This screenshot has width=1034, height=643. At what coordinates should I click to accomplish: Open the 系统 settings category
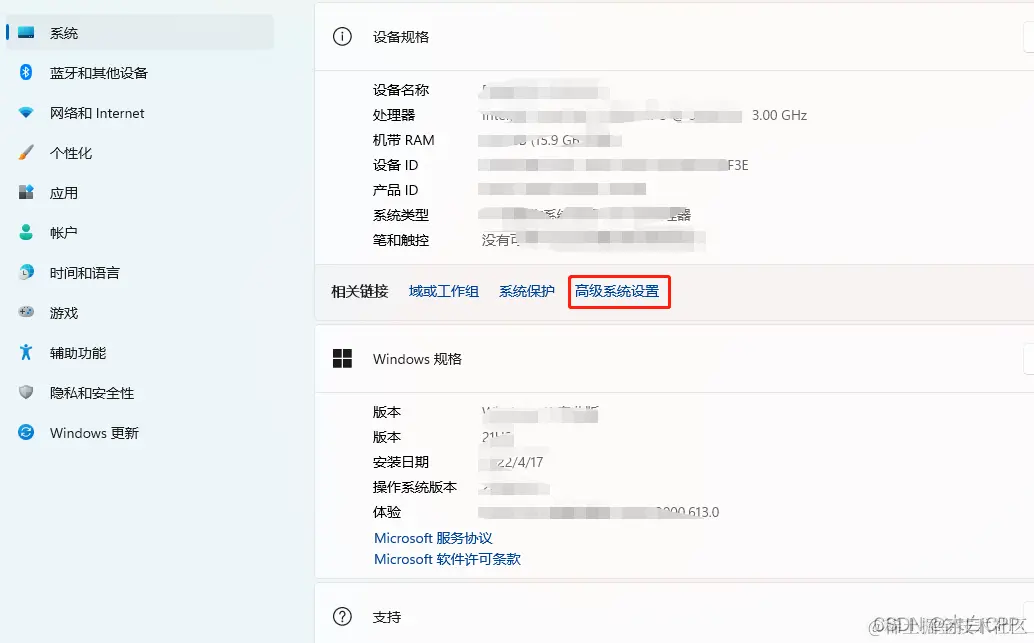click(140, 32)
